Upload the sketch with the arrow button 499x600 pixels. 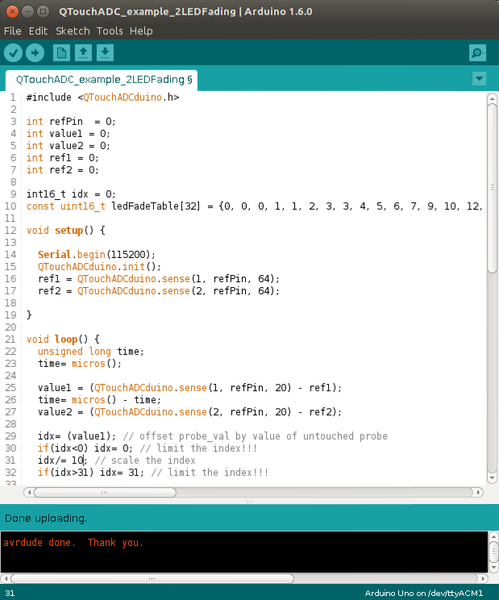tap(35, 53)
